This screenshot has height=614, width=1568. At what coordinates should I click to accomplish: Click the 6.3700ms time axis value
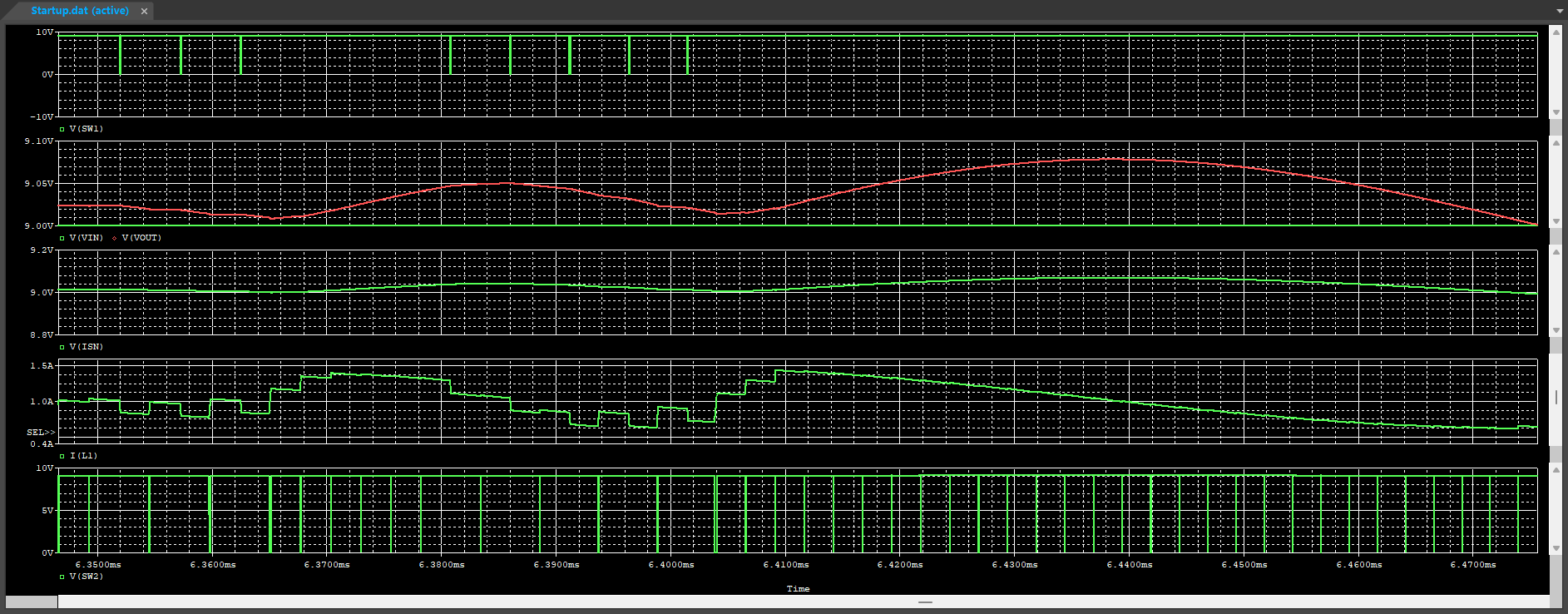(x=327, y=565)
